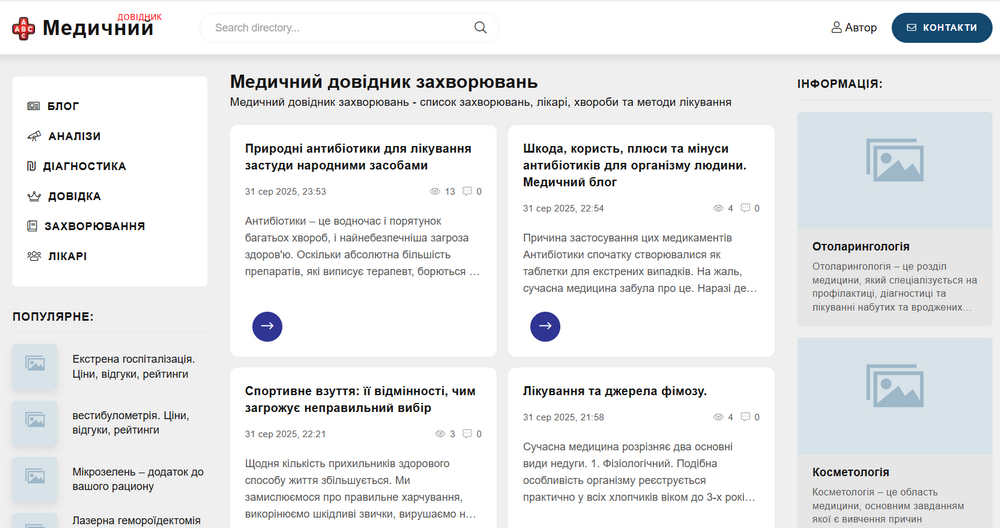Open the ЛІКАРІ menu item
Viewport: 1000px width, 528px height.
point(68,256)
